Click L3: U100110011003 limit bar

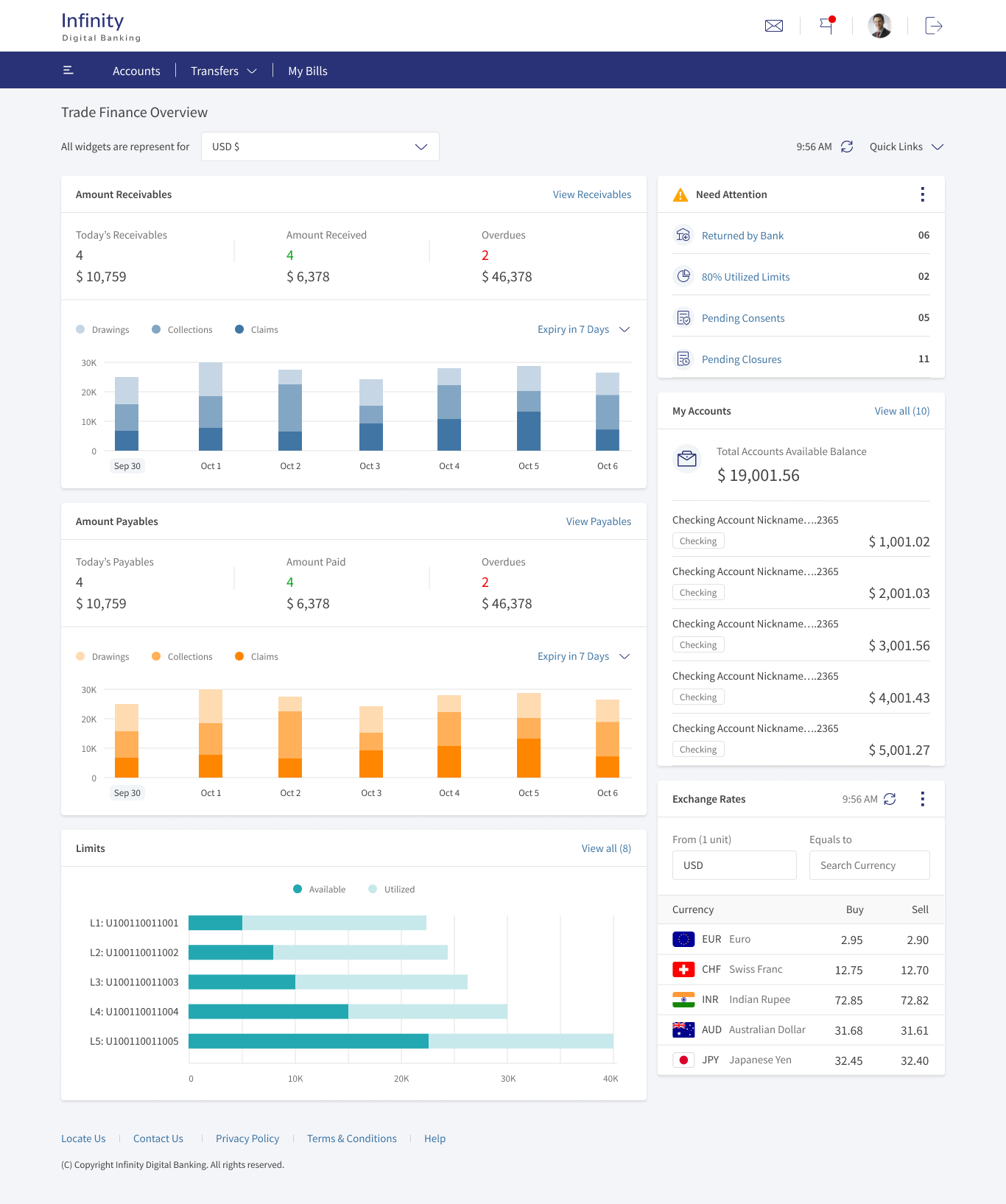tap(328, 982)
